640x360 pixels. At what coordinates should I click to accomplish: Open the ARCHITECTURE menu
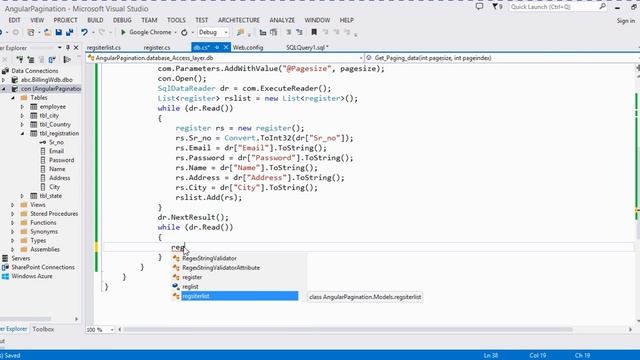(239, 20)
